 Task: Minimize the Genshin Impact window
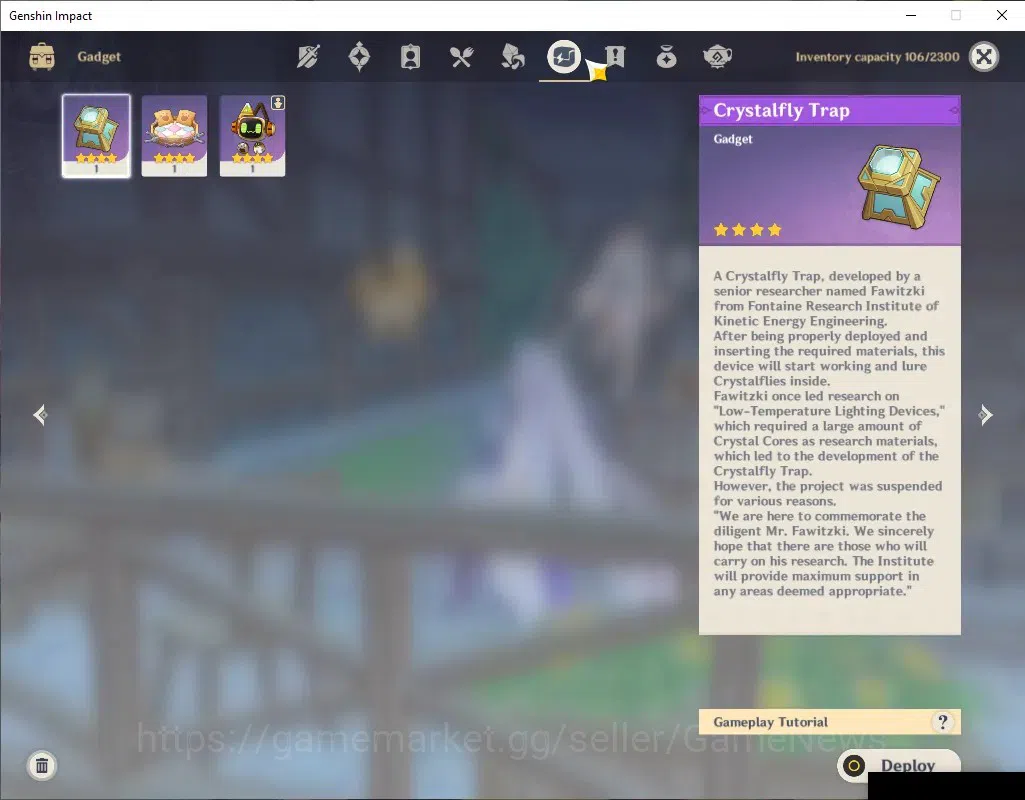point(911,15)
